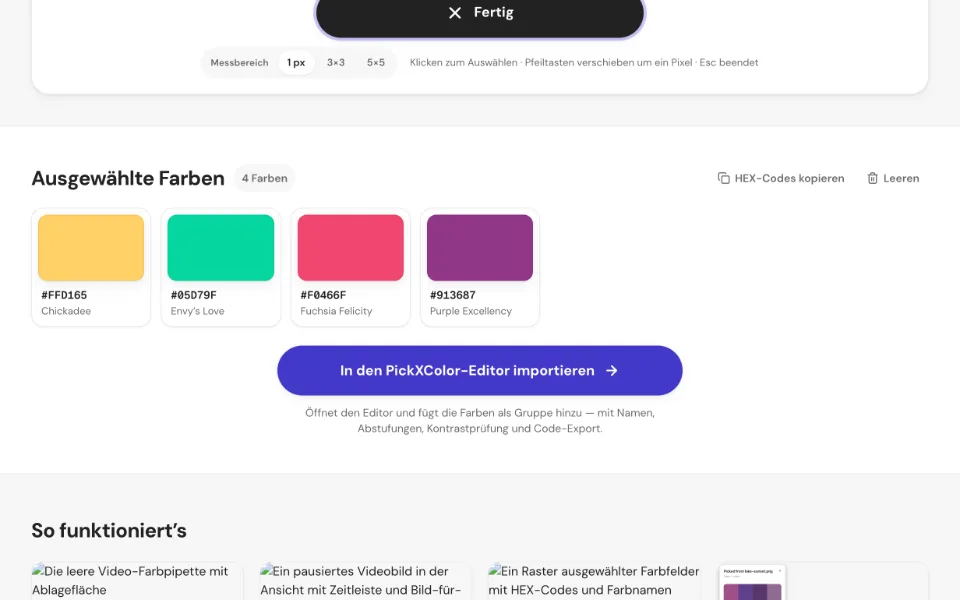Select the 3×3 sampling size

pos(336,62)
